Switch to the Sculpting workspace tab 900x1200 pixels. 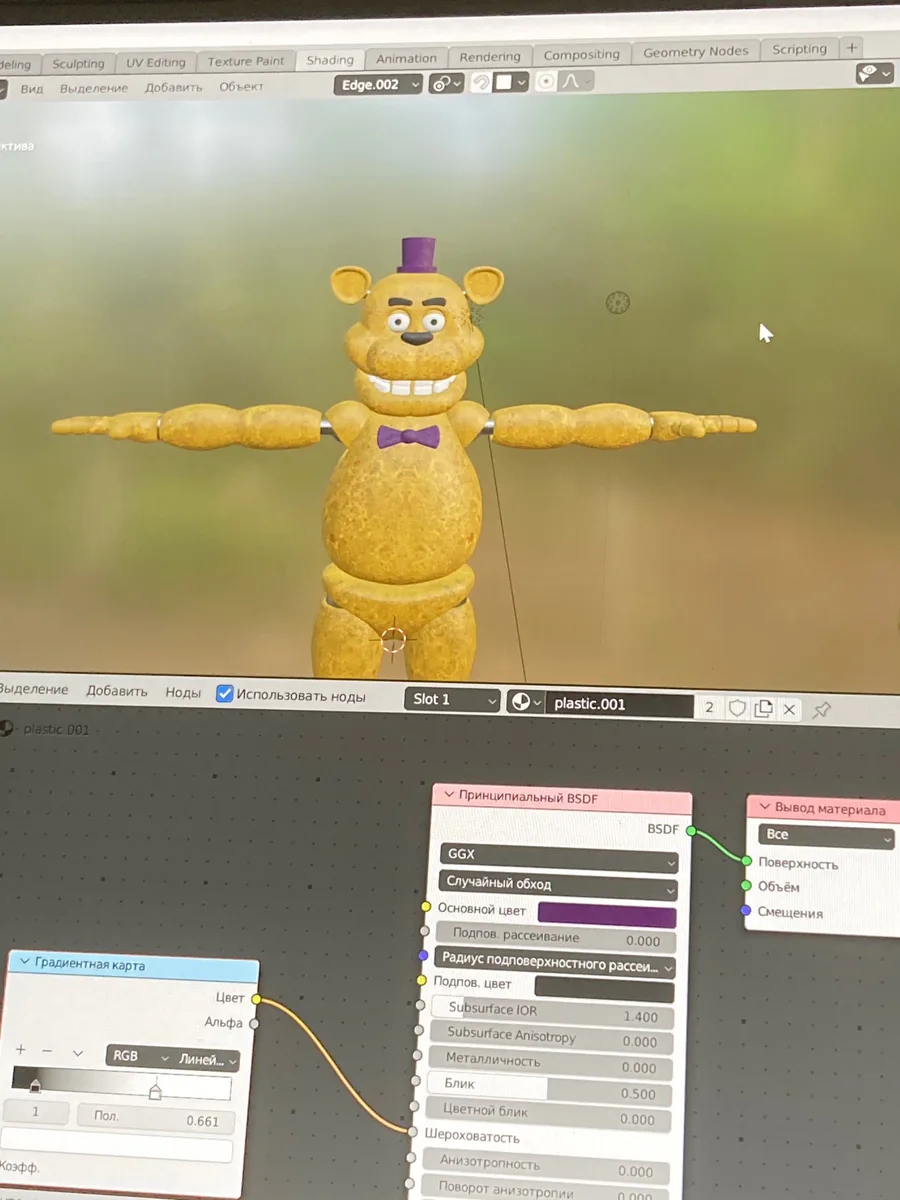coord(77,63)
